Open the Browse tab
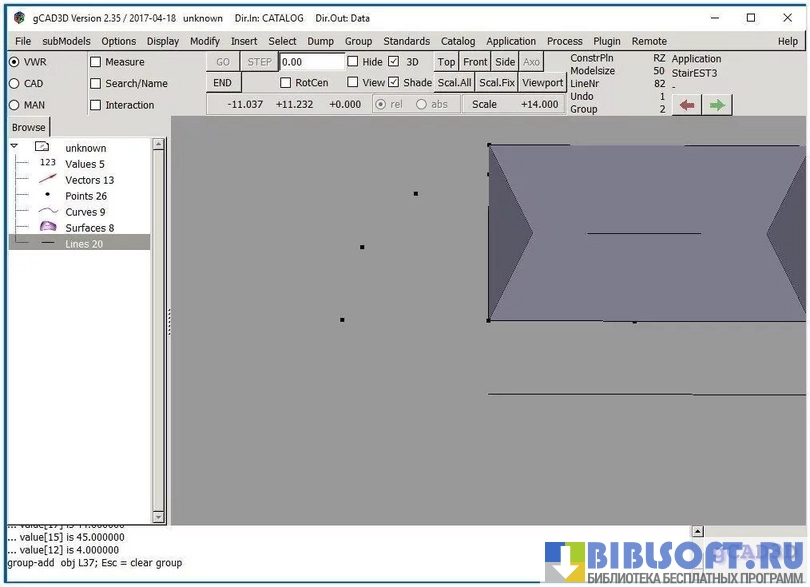The width and height of the screenshot is (810, 587). (x=28, y=127)
